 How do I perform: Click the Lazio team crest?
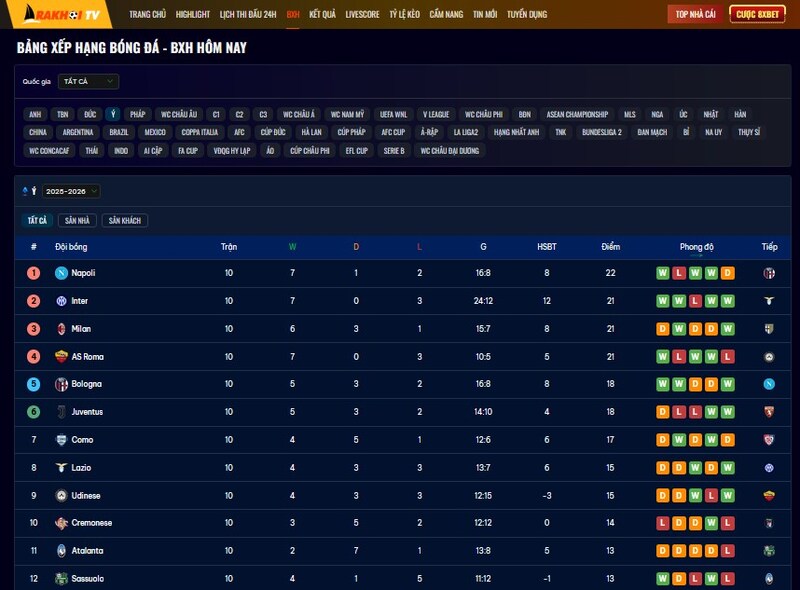61,468
